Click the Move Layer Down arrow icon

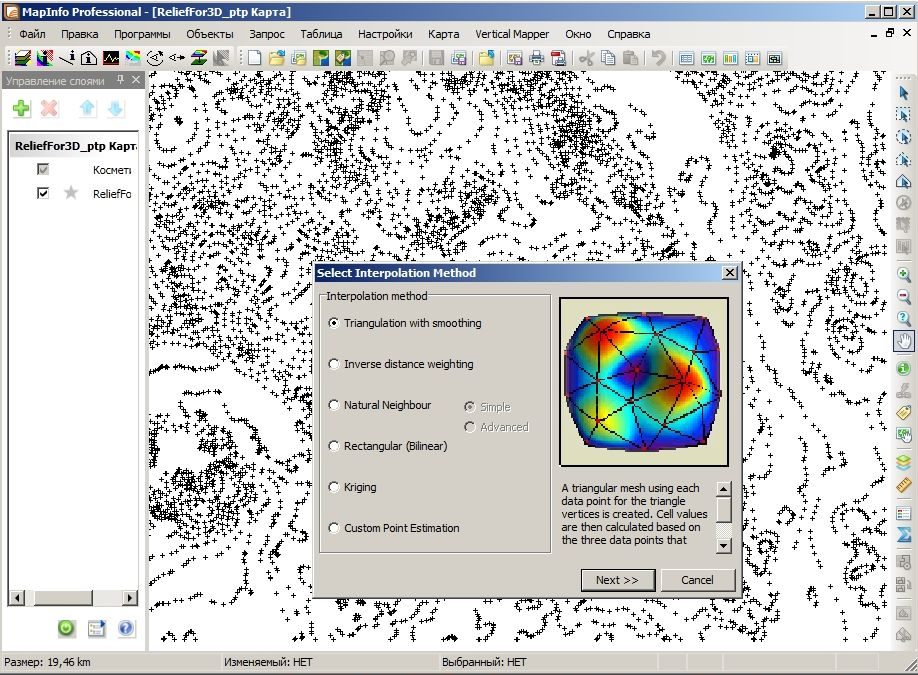pos(115,108)
